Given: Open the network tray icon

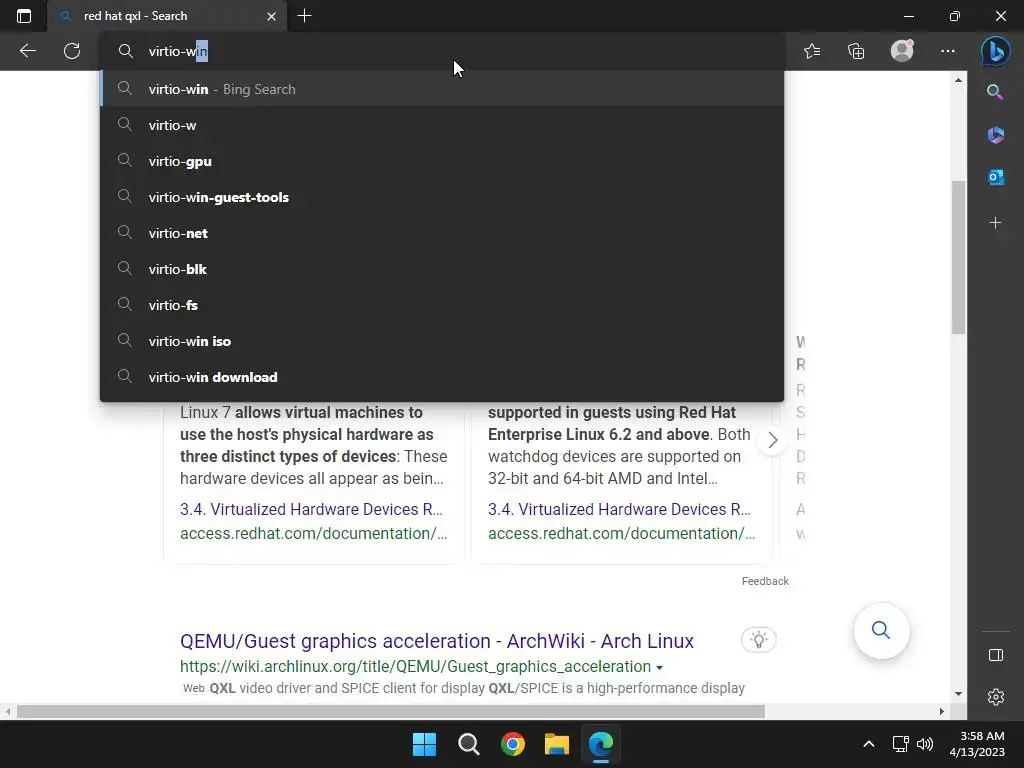Looking at the screenshot, I should tap(901, 744).
